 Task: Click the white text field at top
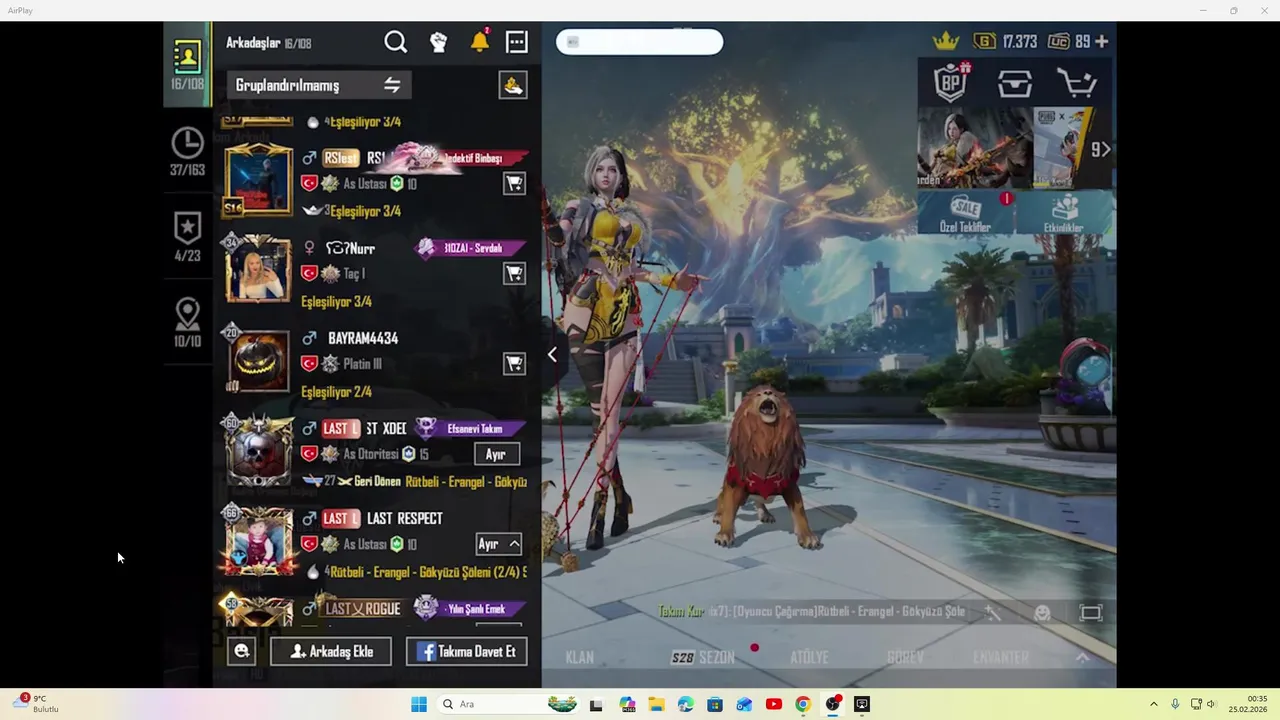click(x=639, y=42)
